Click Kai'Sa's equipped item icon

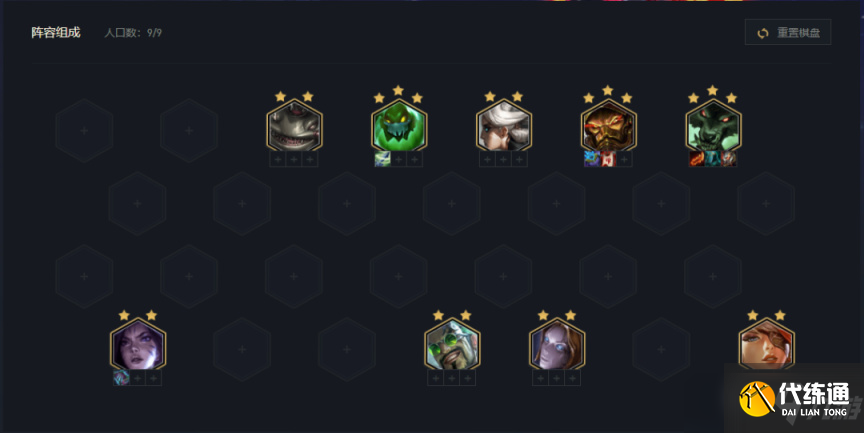(121, 378)
